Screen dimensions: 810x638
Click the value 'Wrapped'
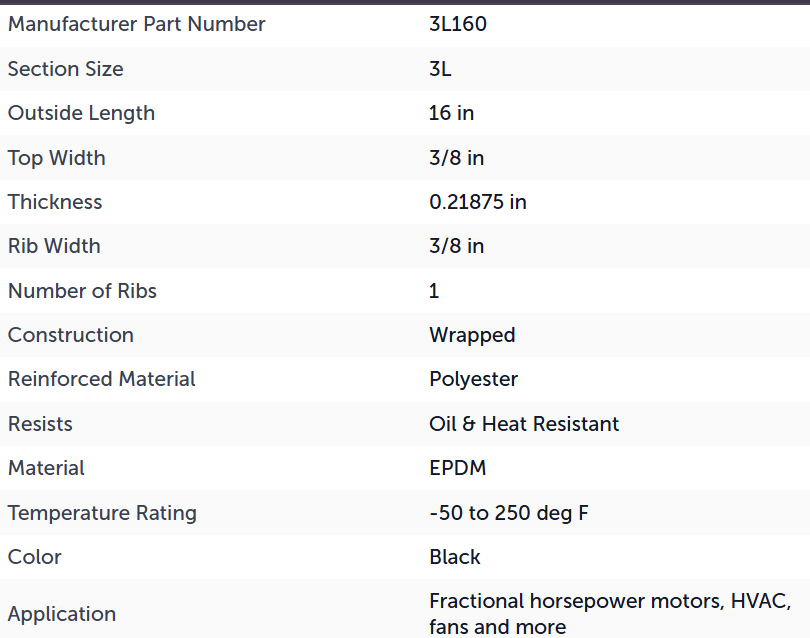pos(472,336)
